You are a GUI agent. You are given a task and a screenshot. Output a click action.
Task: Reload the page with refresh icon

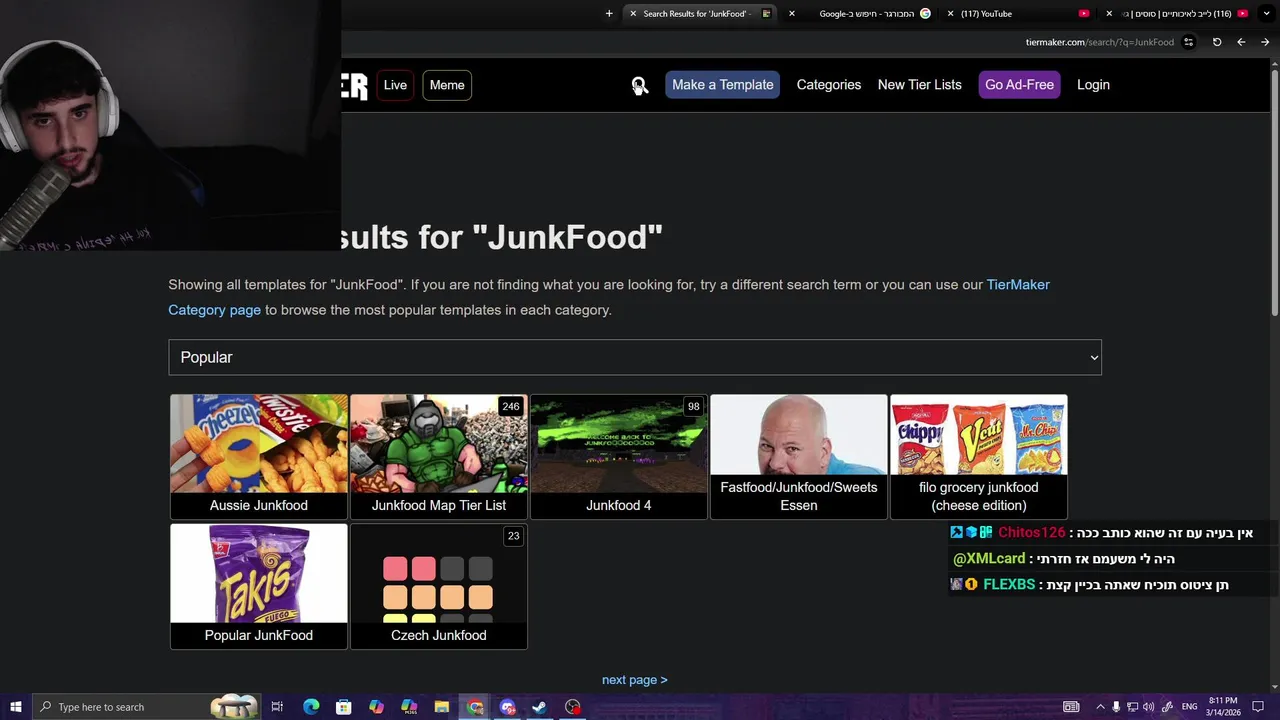(x=1217, y=42)
